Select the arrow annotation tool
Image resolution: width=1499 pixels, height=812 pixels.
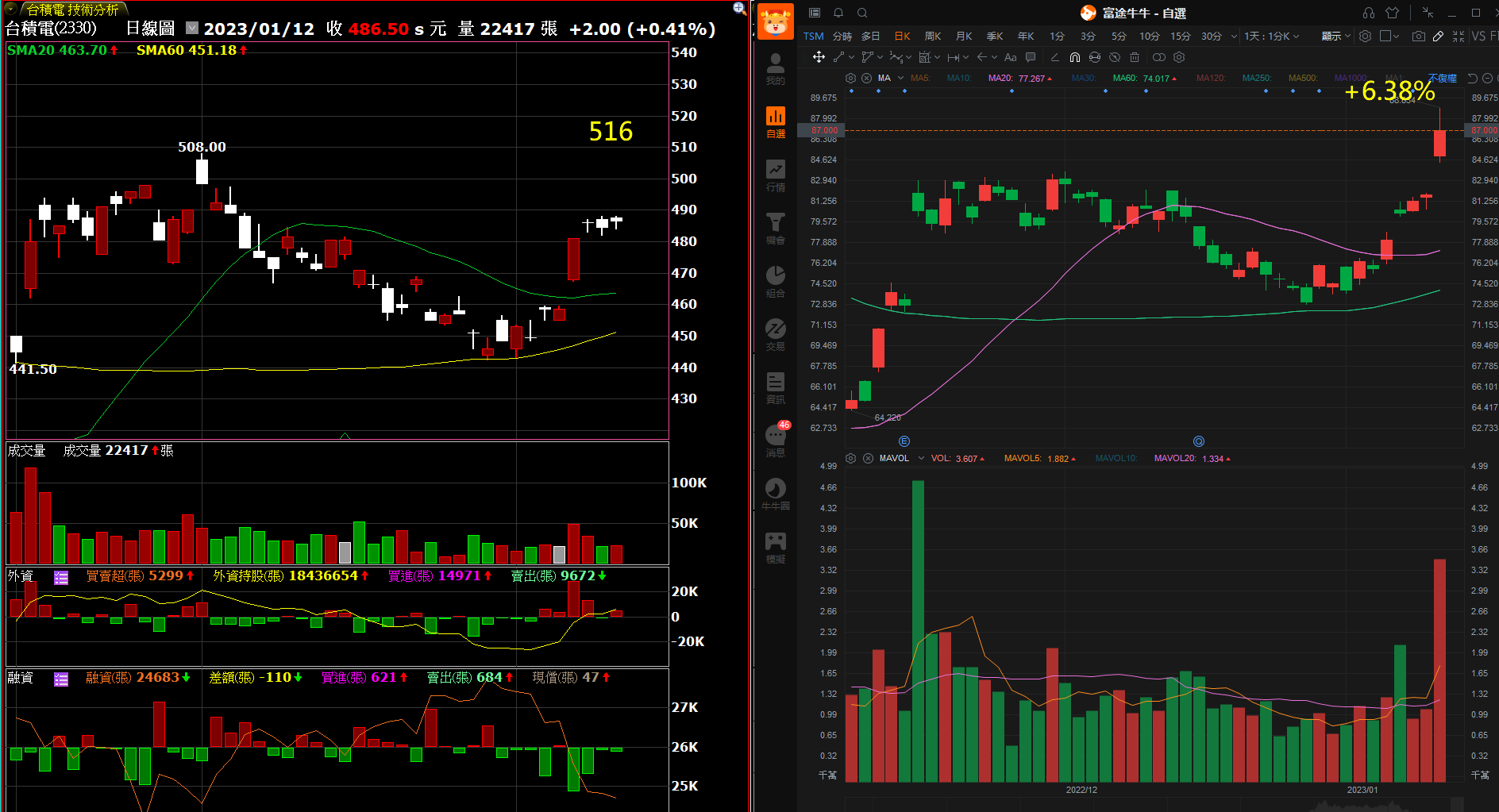click(x=981, y=57)
